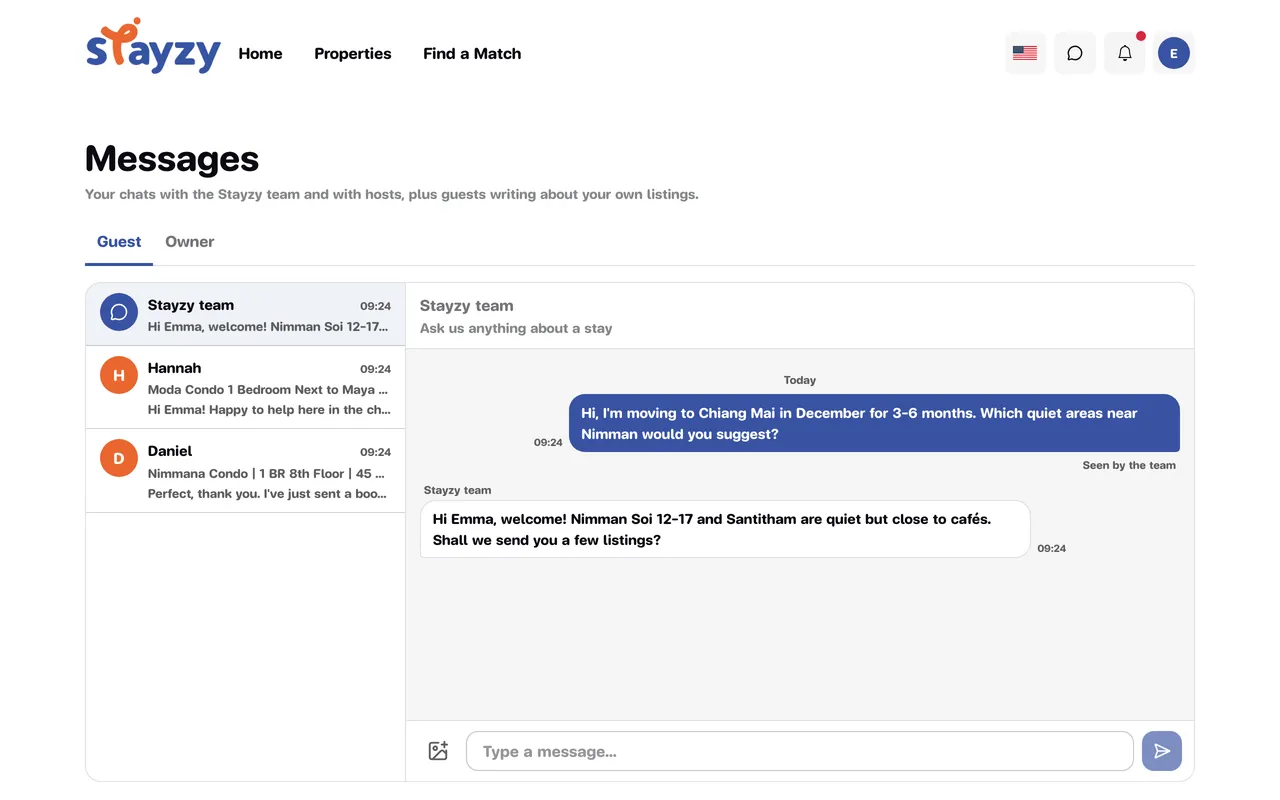Click the Moda Condo 1 Bedroom listing text
The image size is (1280, 800).
268,390
